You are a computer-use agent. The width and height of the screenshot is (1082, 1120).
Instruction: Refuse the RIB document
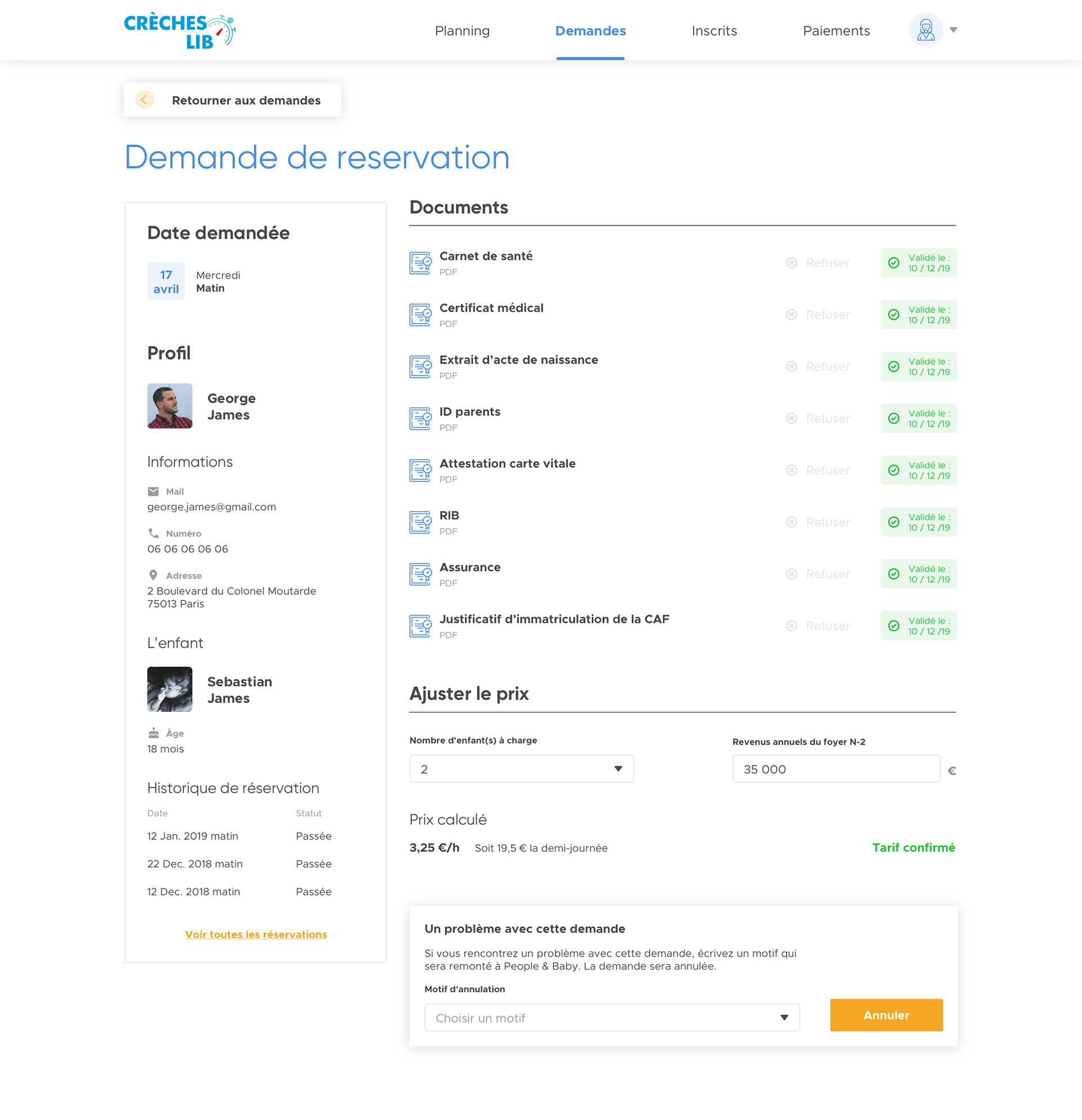[x=818, y=523]
